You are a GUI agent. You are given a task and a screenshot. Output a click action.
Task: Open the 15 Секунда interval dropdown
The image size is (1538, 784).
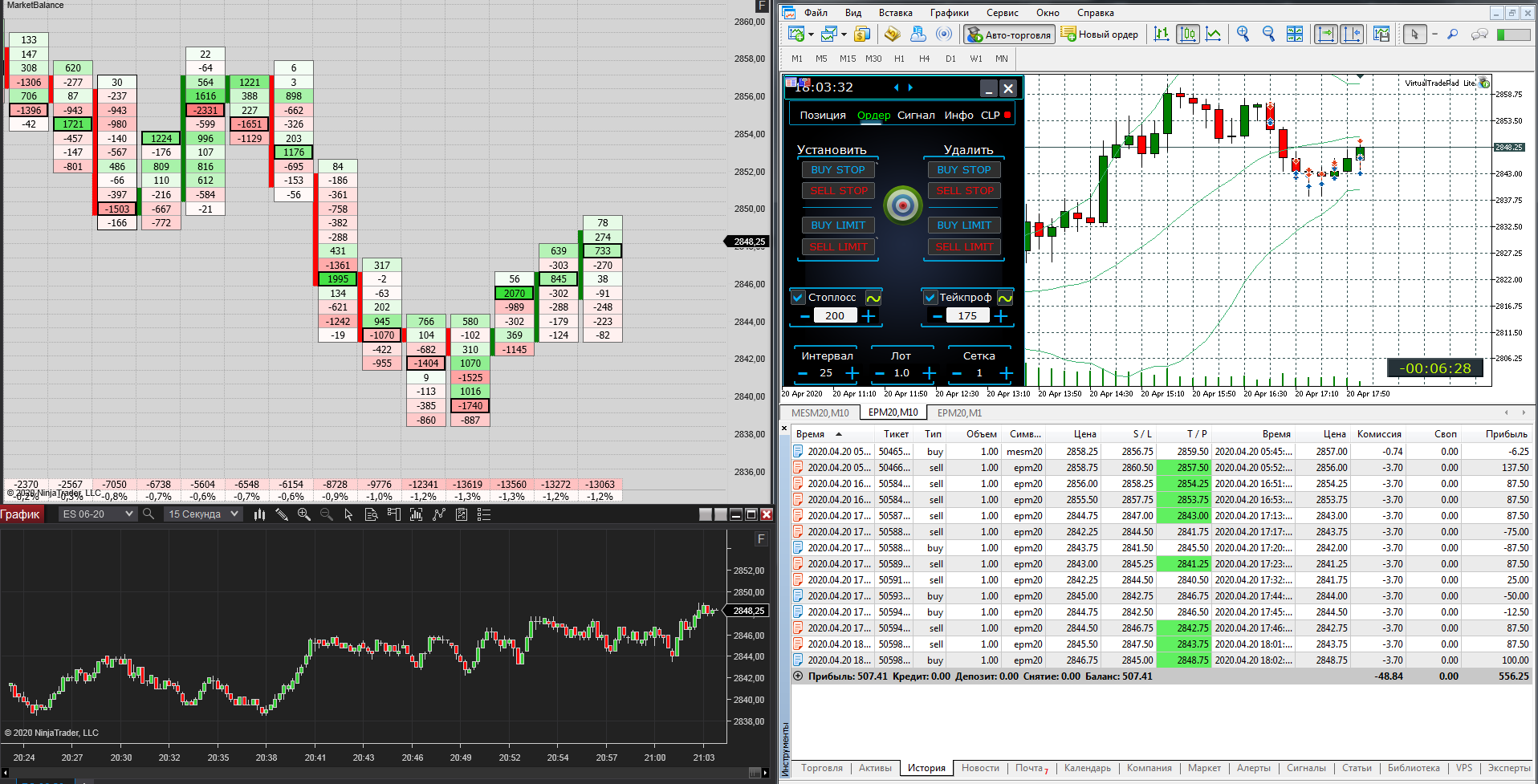point(203,514)
